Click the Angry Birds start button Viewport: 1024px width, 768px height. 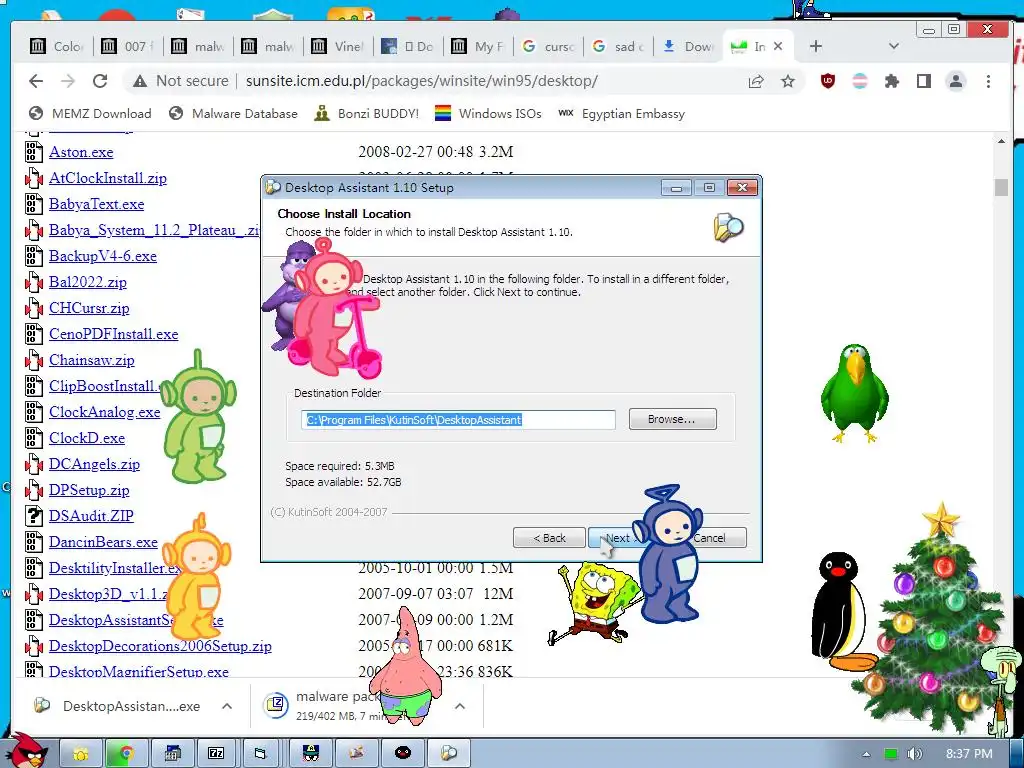tap(26, 752)
